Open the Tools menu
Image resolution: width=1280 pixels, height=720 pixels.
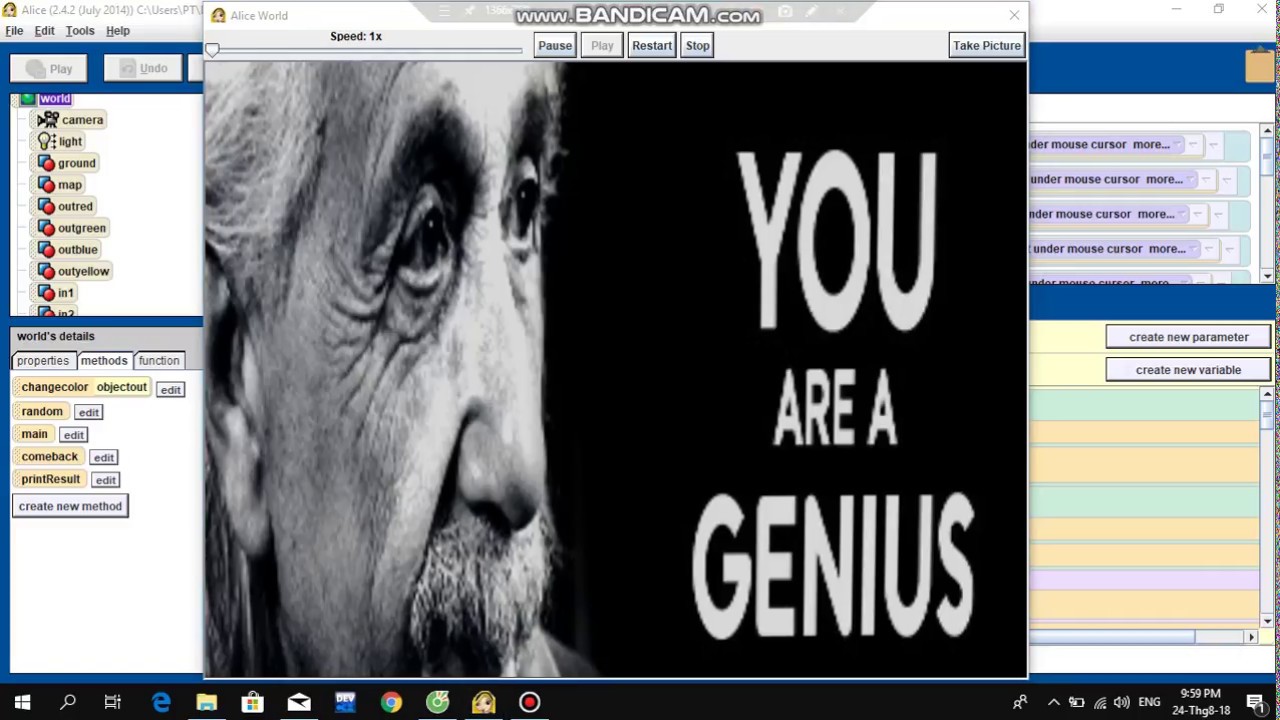click(x=80, y=31)
